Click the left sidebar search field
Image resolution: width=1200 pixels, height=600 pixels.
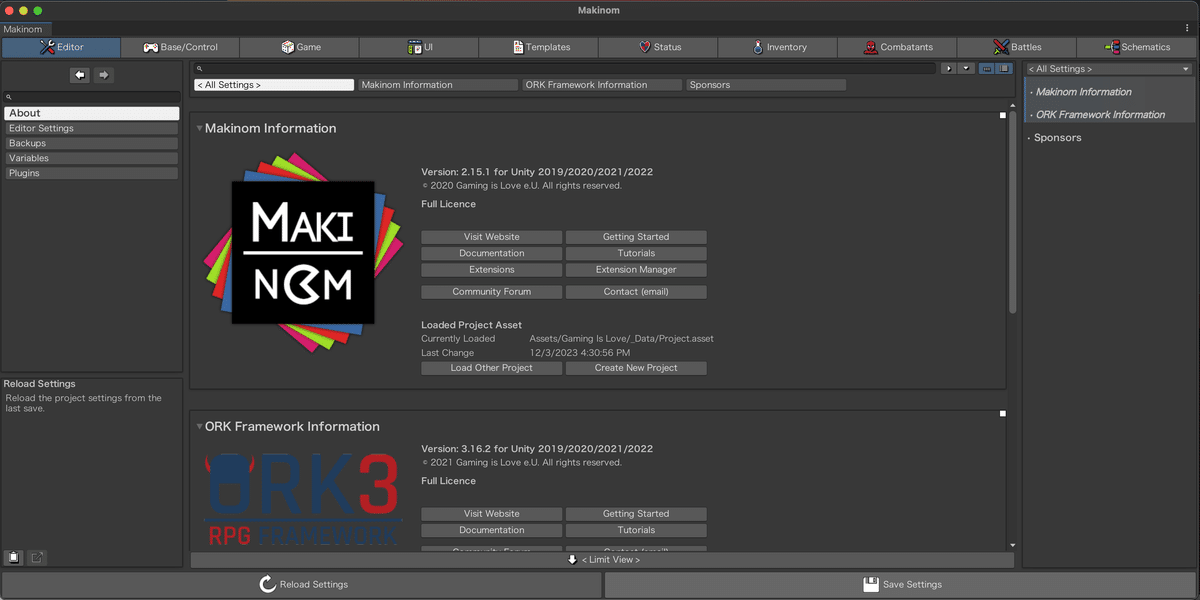pos(92,97)
